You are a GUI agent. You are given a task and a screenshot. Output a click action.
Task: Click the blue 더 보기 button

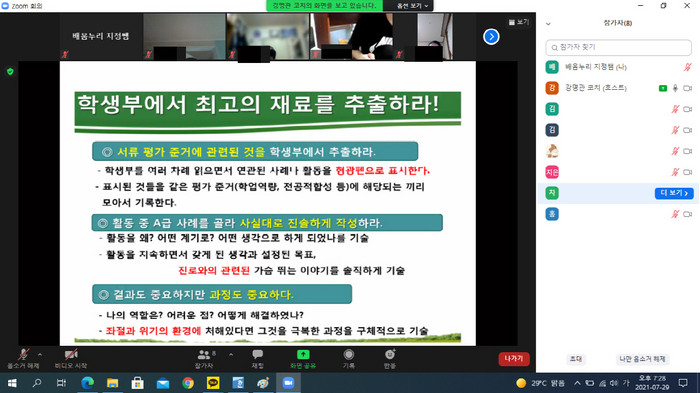click(674, 193)
